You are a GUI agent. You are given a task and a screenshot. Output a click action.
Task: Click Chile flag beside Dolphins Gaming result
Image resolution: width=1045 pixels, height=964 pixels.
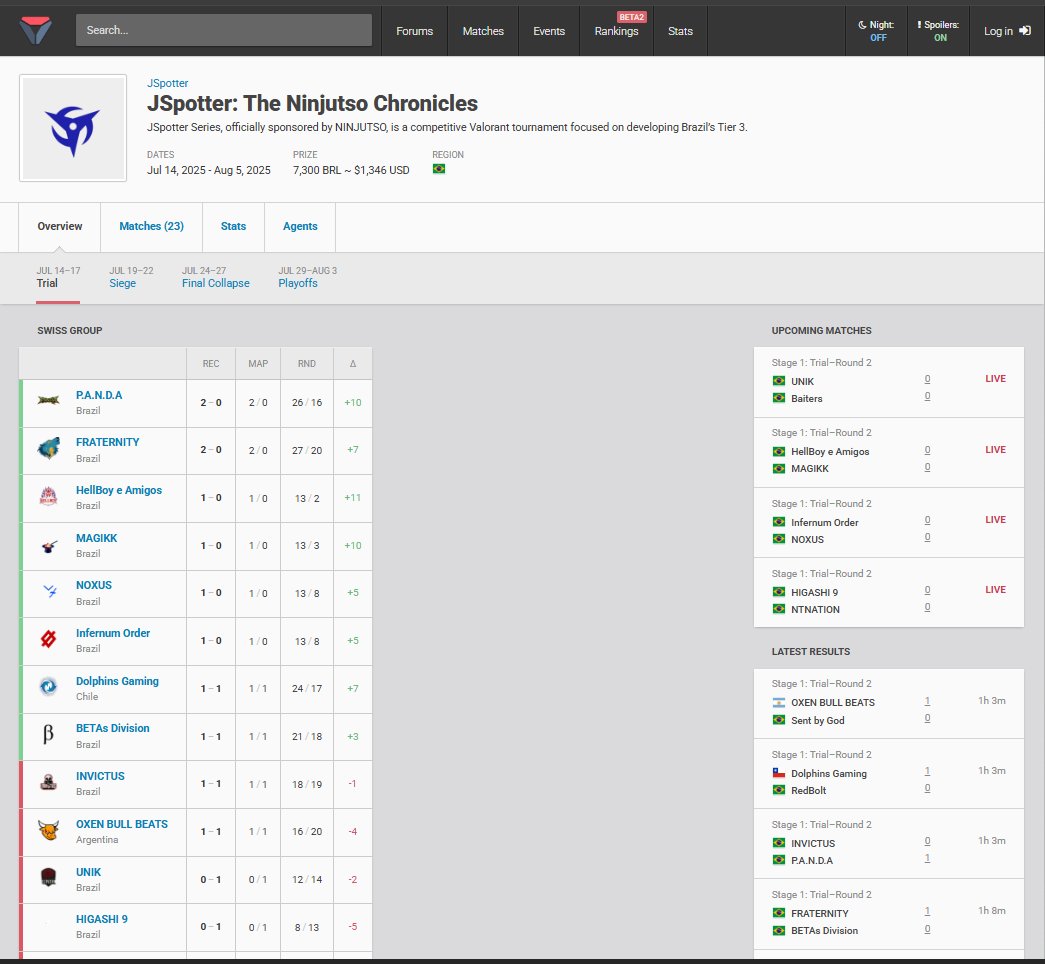tap(778, 773)
